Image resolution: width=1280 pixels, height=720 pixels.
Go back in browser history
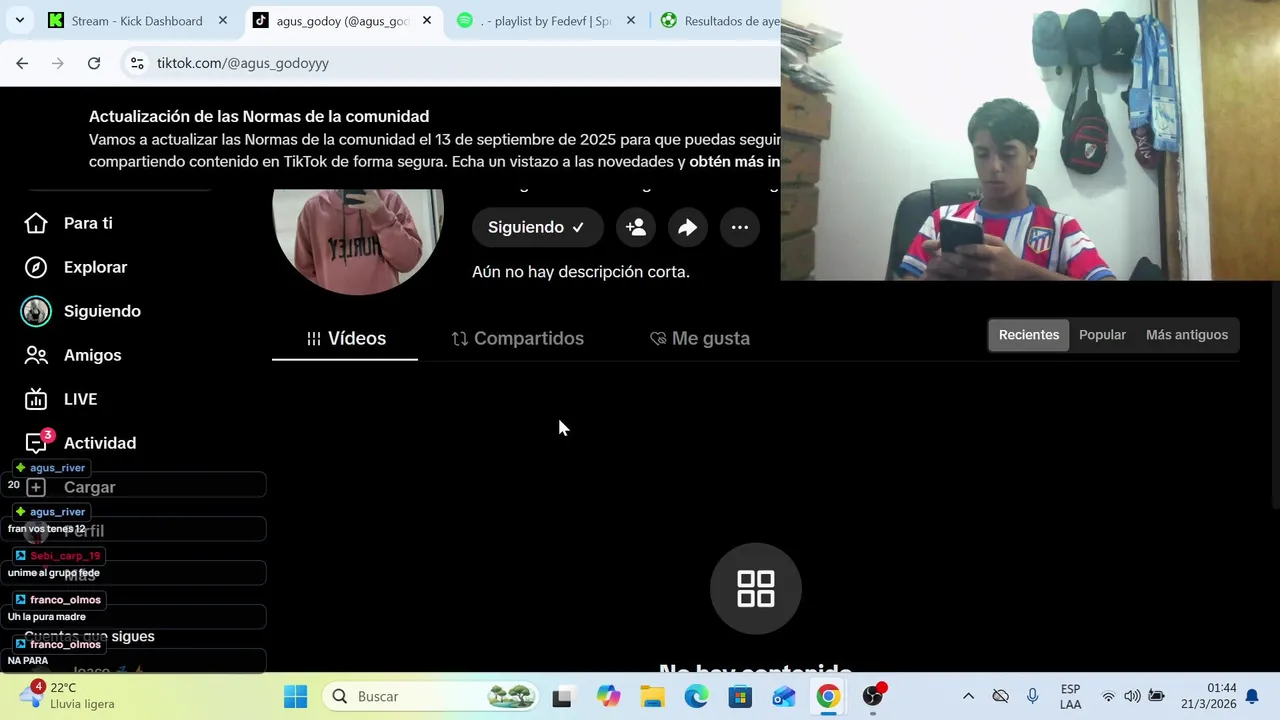(22, 63)
